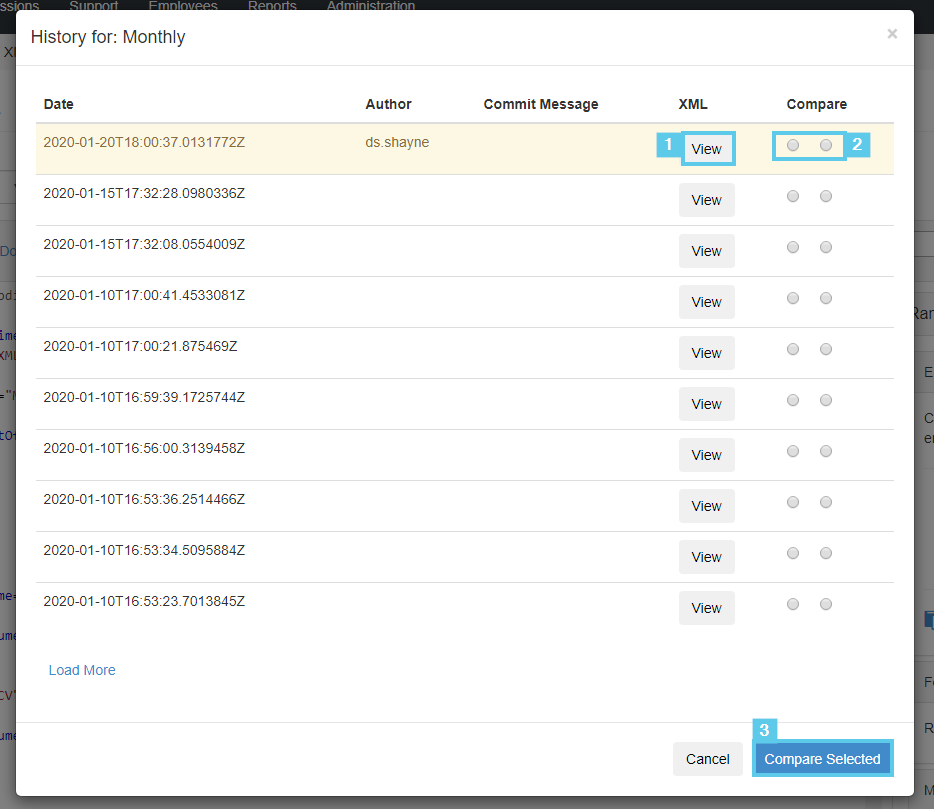Open the Employees menu in top navigation
The width and height of the screenshot is (934, 809).
point(182,5)
